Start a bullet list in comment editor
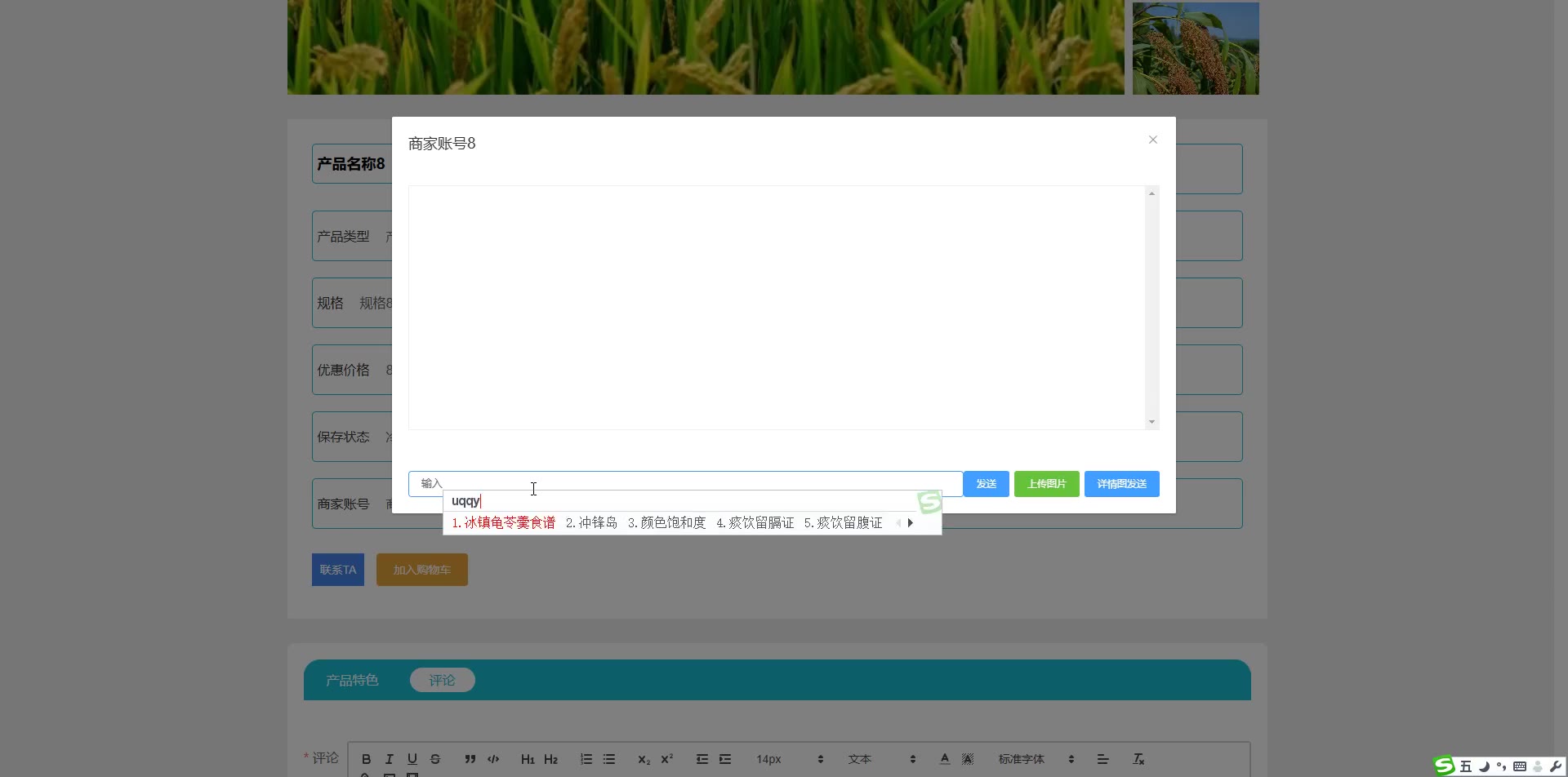 click(609, 759)
